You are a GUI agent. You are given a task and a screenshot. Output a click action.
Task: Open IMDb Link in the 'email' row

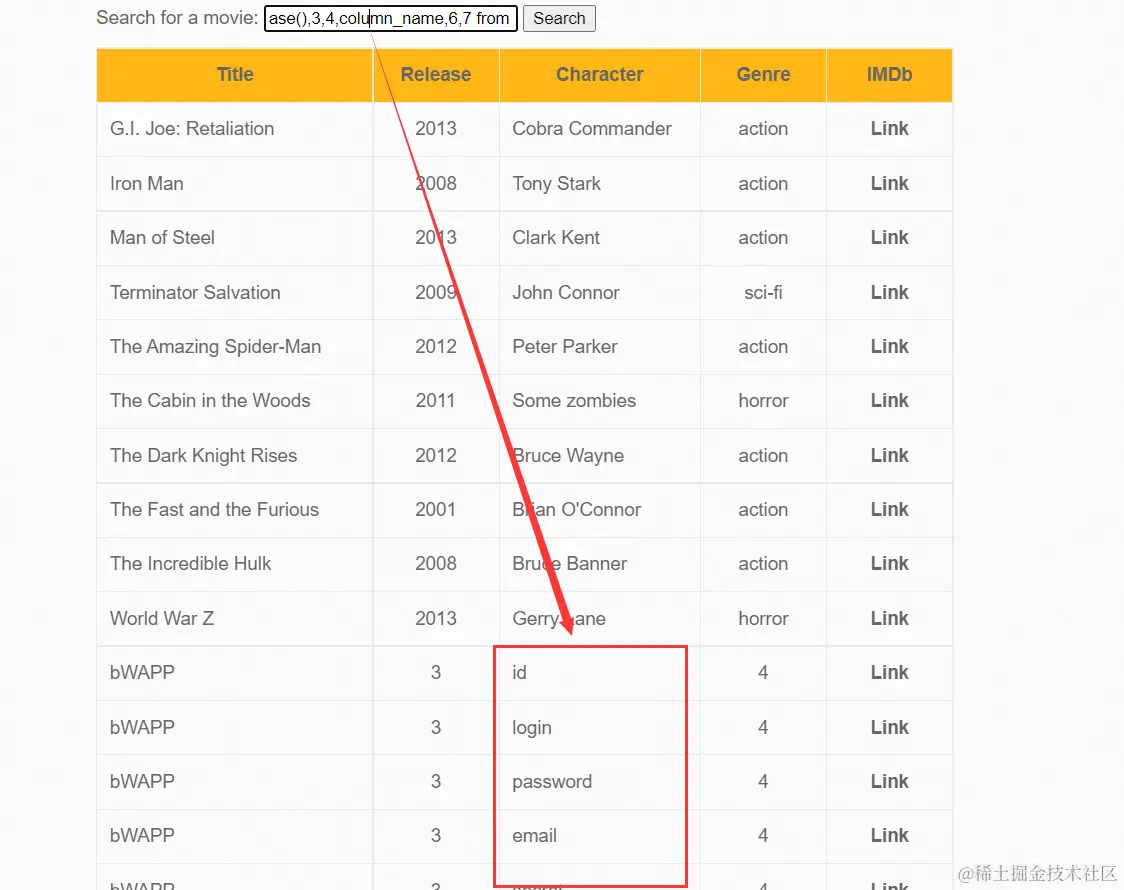pyautogui.click(x=889, y=835)
